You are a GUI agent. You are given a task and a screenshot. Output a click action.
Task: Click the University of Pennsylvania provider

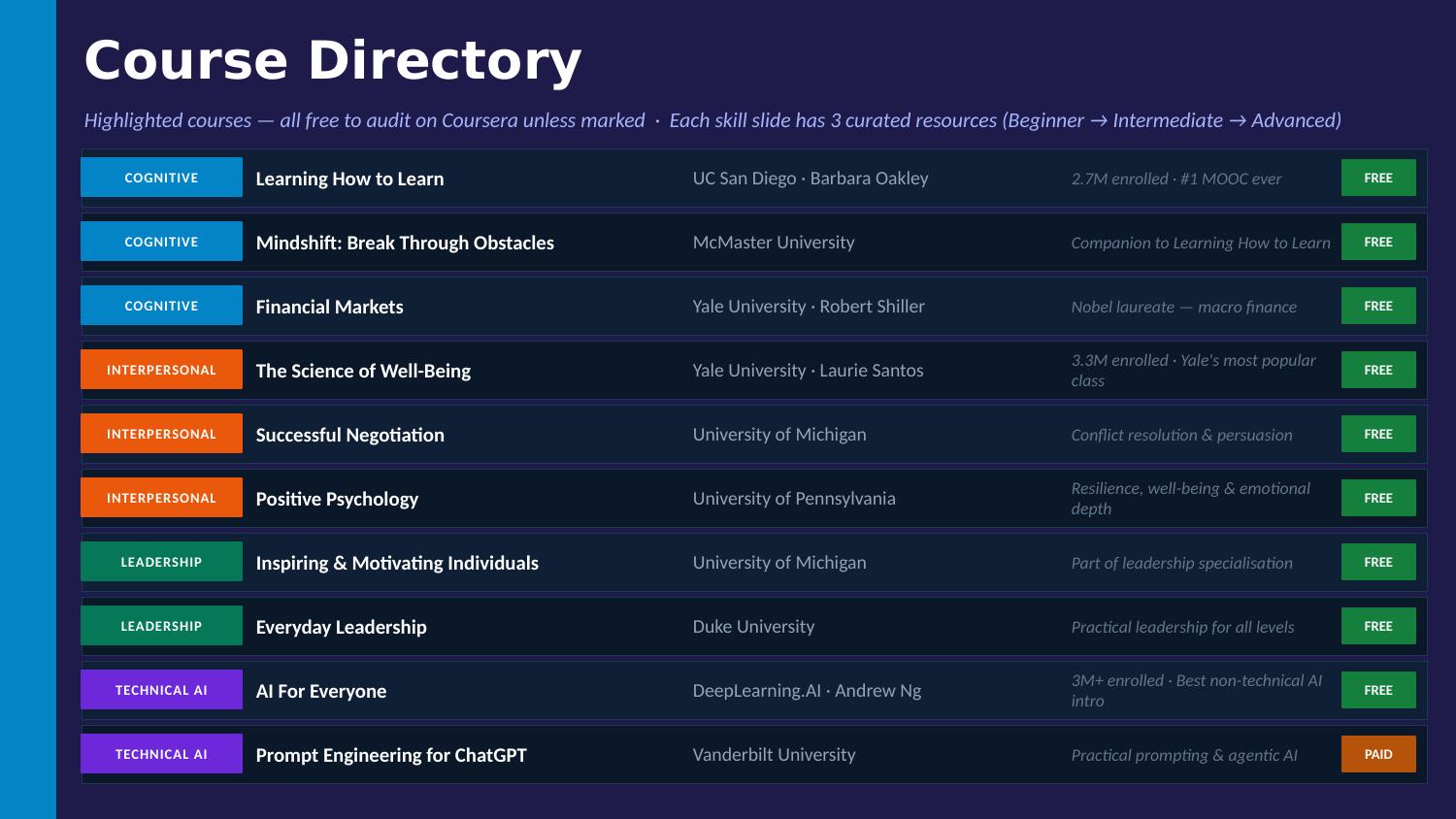[x=794, y=499]
